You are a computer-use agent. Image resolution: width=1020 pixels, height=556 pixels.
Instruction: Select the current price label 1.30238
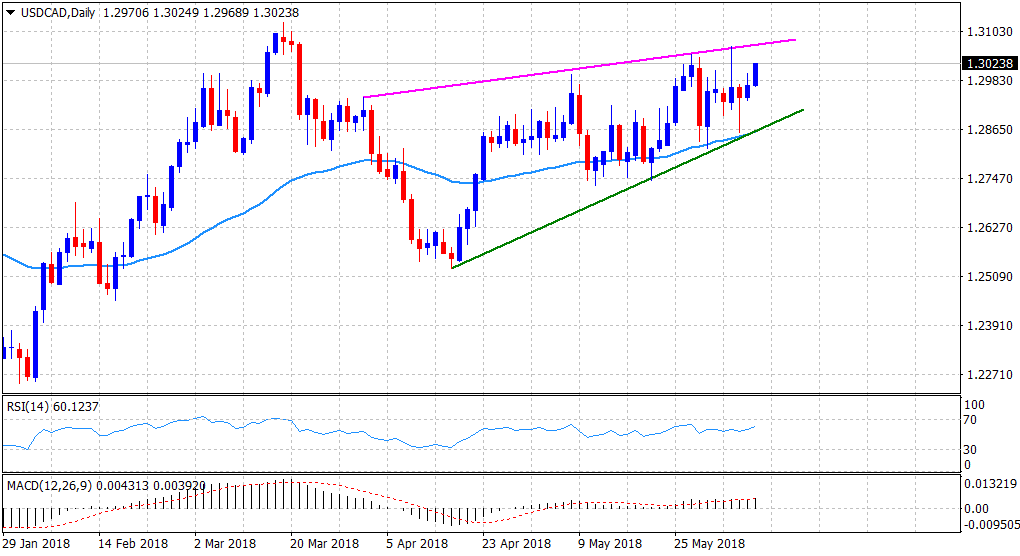[989, 64]
